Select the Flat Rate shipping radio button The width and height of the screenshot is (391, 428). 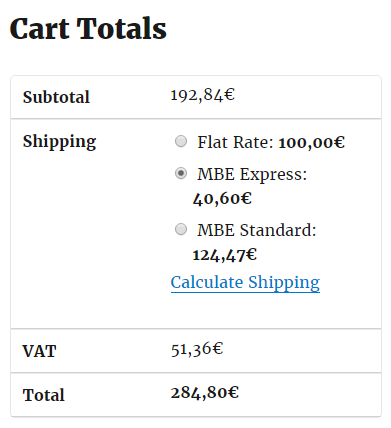point(181,141)
